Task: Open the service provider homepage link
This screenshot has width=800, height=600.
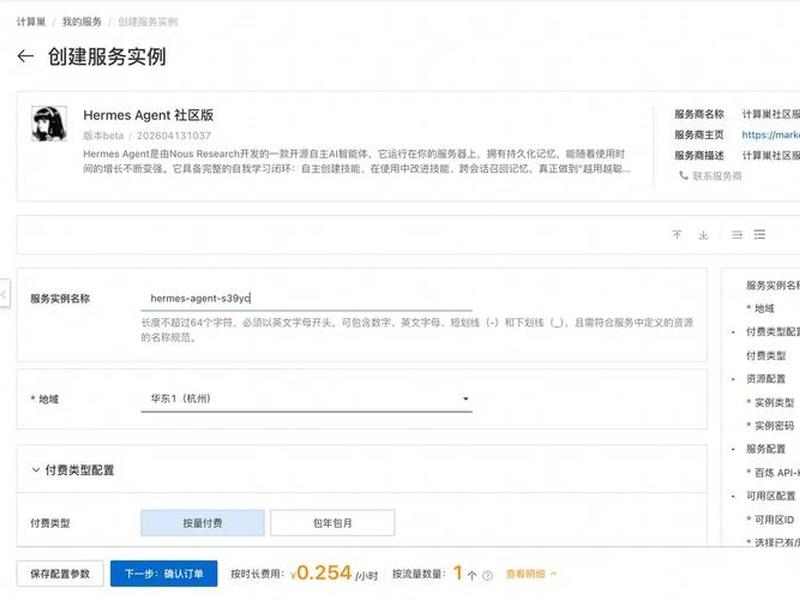Action: (x=770, y=135)
